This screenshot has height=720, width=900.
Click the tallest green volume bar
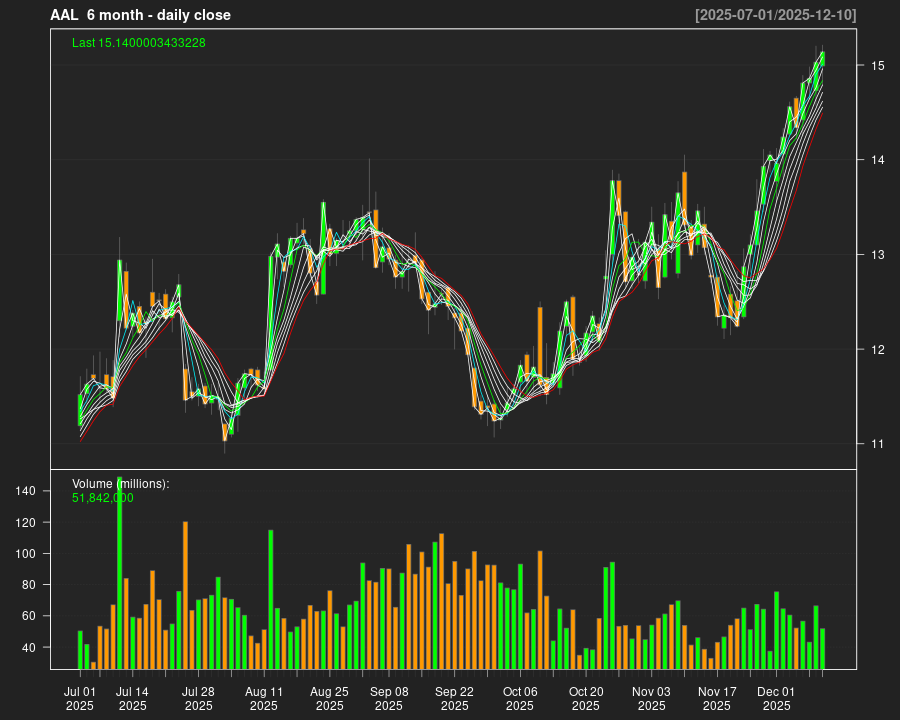coord(120,575)
